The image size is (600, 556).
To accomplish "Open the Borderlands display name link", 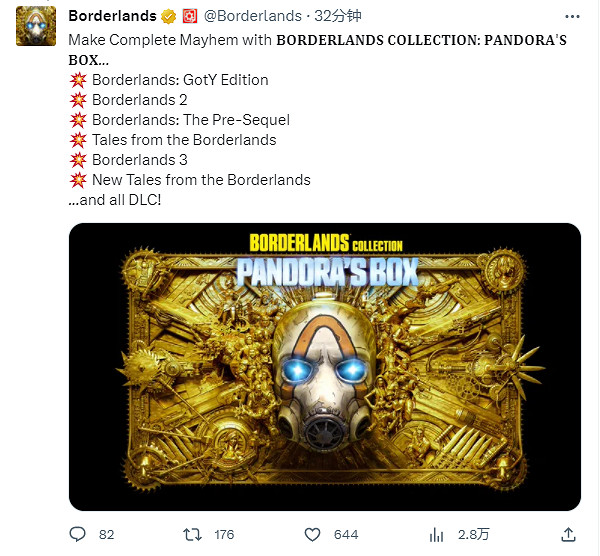I will (x=112, y=16).
